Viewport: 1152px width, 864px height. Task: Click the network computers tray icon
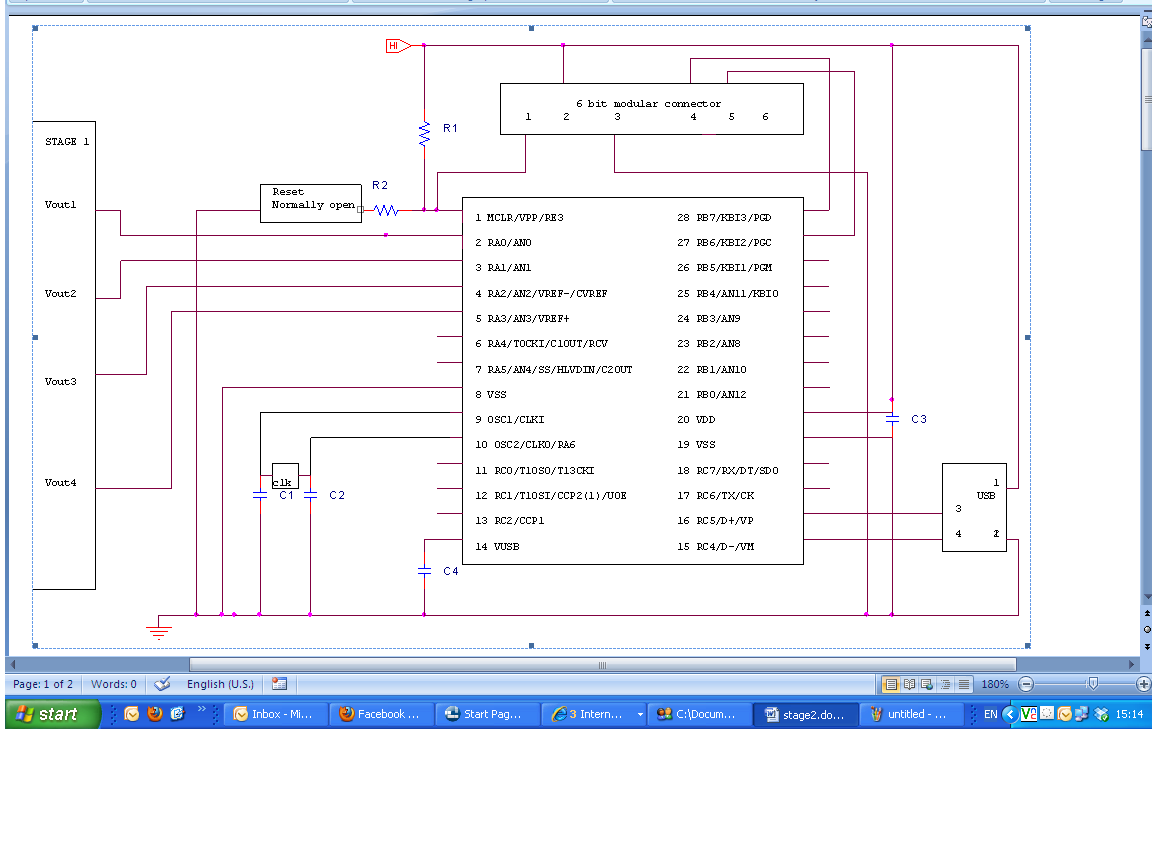click(x=1082, y=714)
